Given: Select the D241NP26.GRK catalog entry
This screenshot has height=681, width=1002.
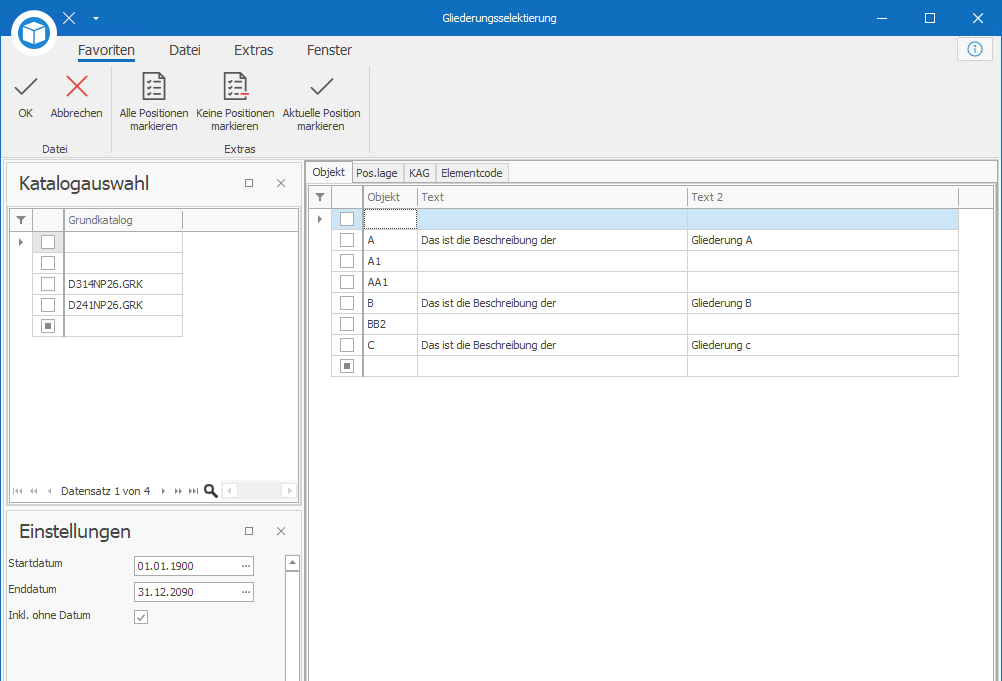Looking at the screenshot, I should pos(123,305).
